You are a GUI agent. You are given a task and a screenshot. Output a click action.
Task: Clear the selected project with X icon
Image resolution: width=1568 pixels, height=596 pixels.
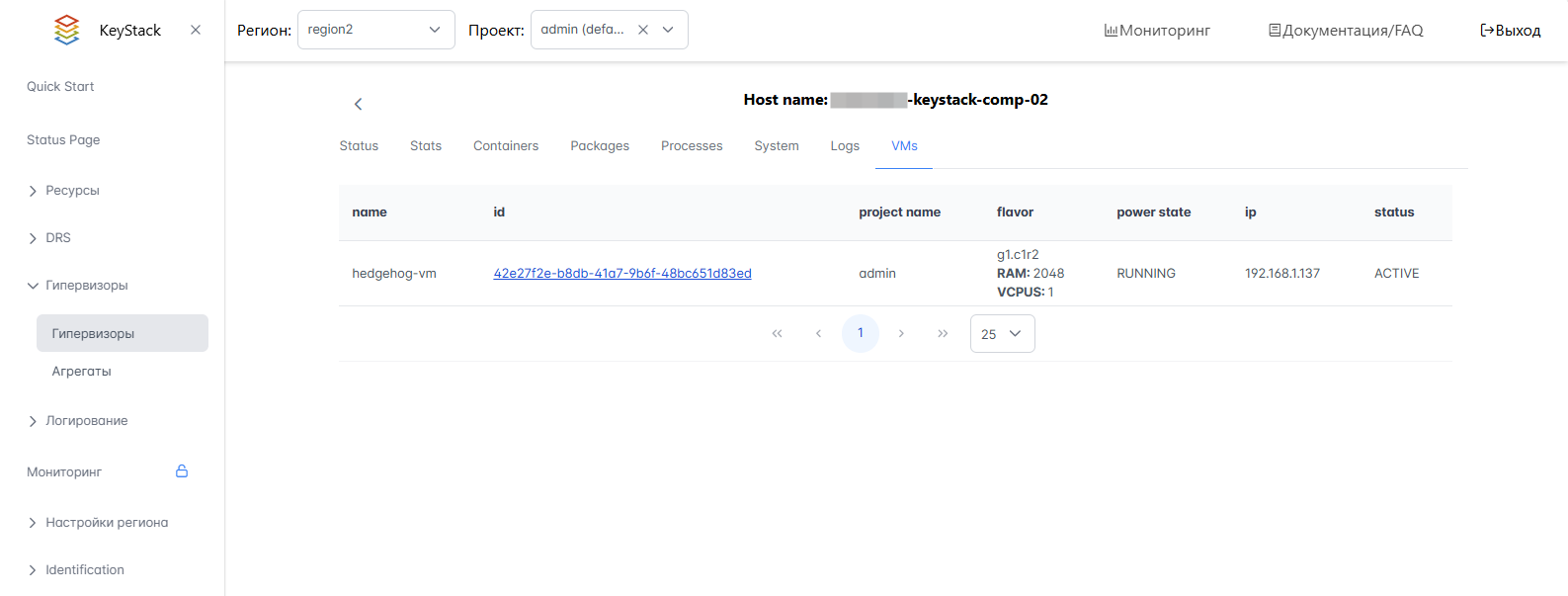[x=643, y=30]
